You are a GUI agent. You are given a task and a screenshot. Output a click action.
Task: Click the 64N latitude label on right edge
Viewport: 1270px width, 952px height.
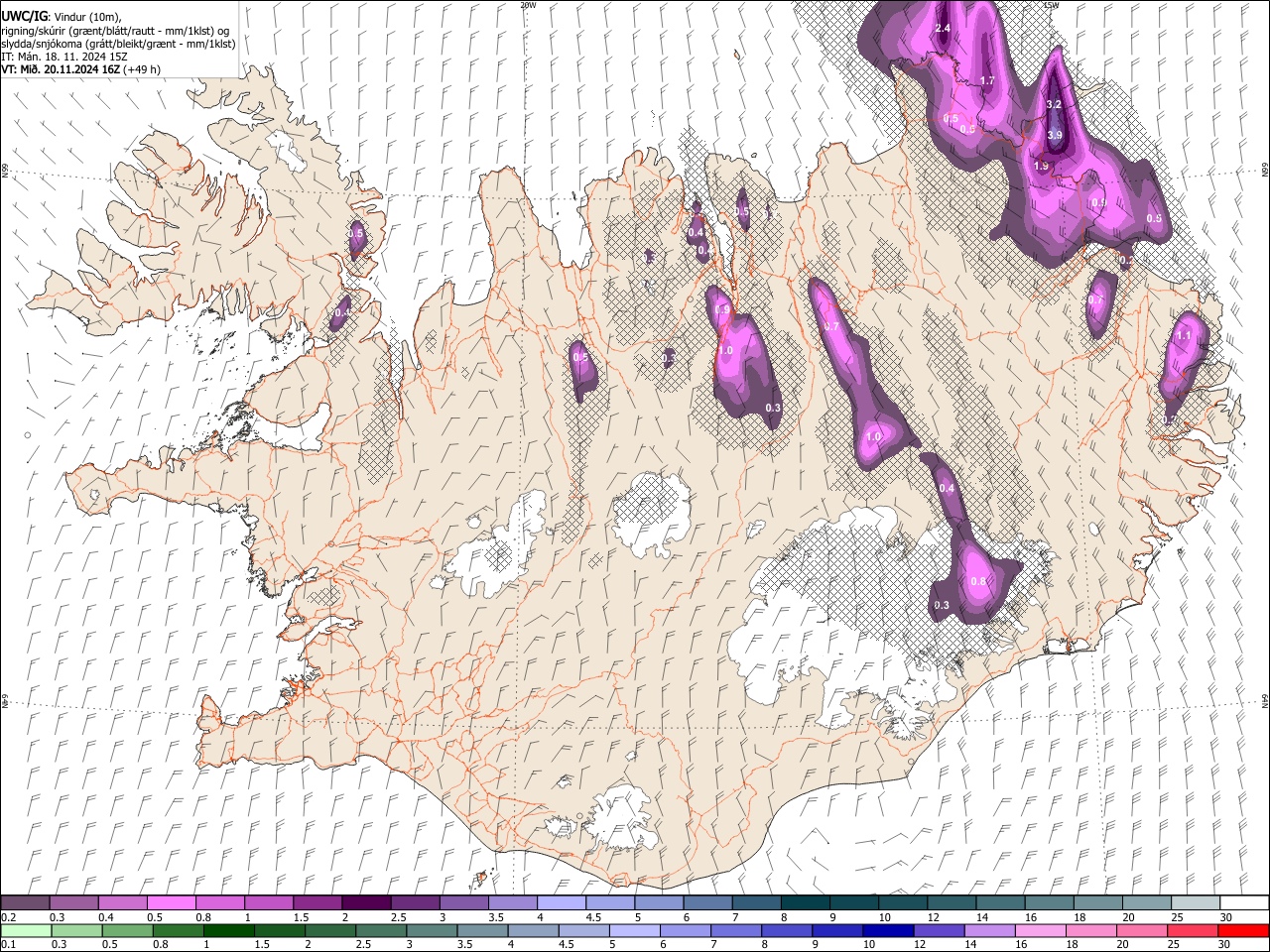pyautogui.click(x=1265, y=700)
